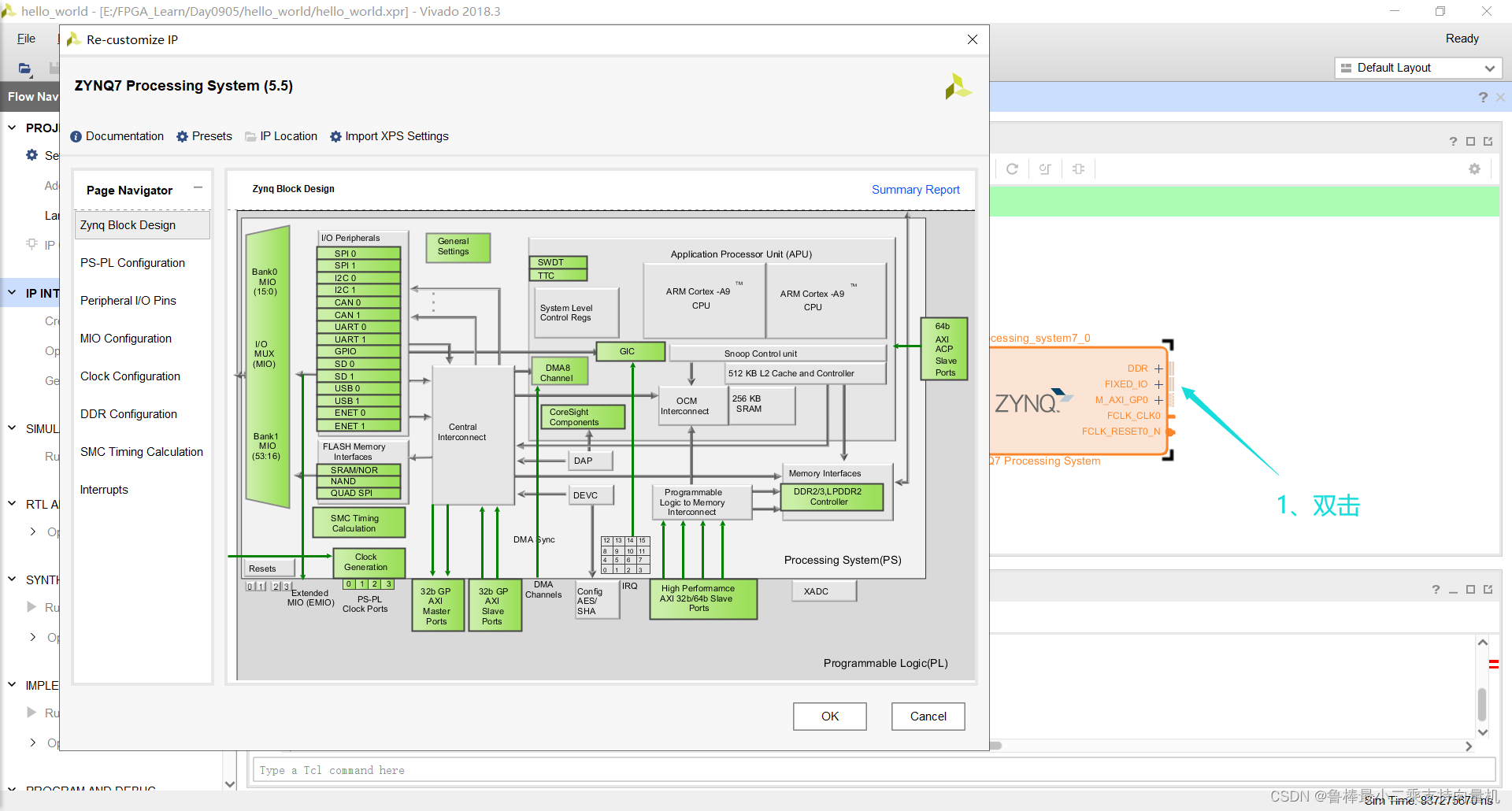The height and width of the screenshot is (811, 1512).
Task: Expand Open Elaborated Design chevron
Action: pyautogui.click(x=32, y=531)
